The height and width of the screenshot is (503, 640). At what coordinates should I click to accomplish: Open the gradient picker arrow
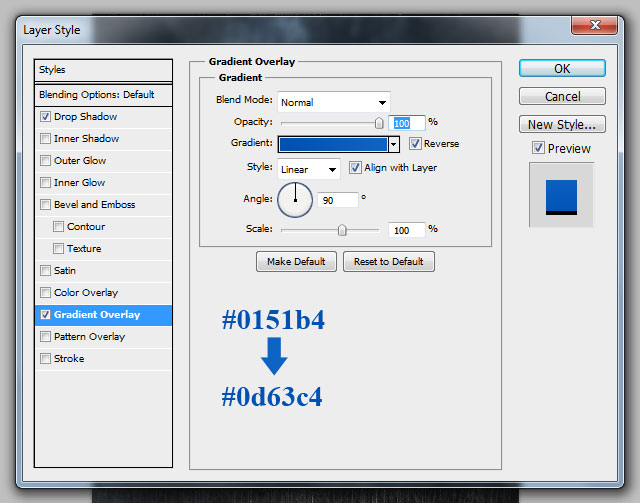pos(393,144)
